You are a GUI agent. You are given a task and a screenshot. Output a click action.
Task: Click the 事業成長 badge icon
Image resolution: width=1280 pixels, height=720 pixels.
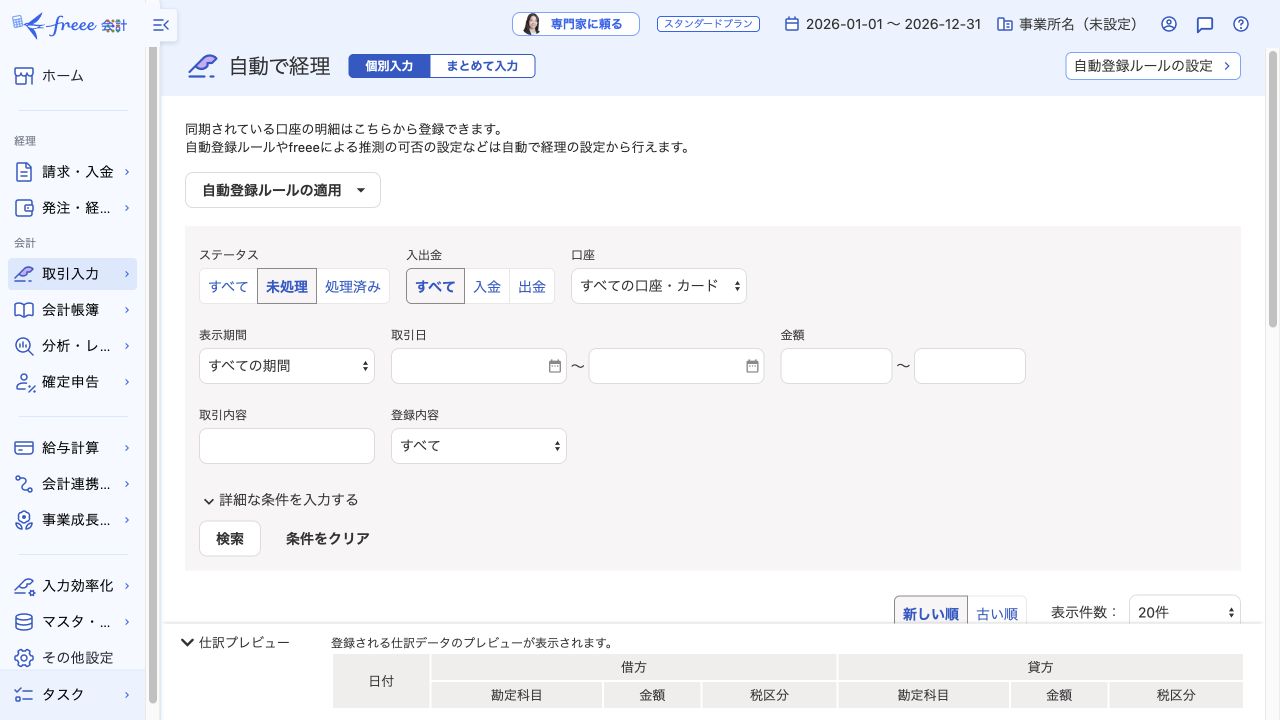pyautogui.click(x=25, y=520)
